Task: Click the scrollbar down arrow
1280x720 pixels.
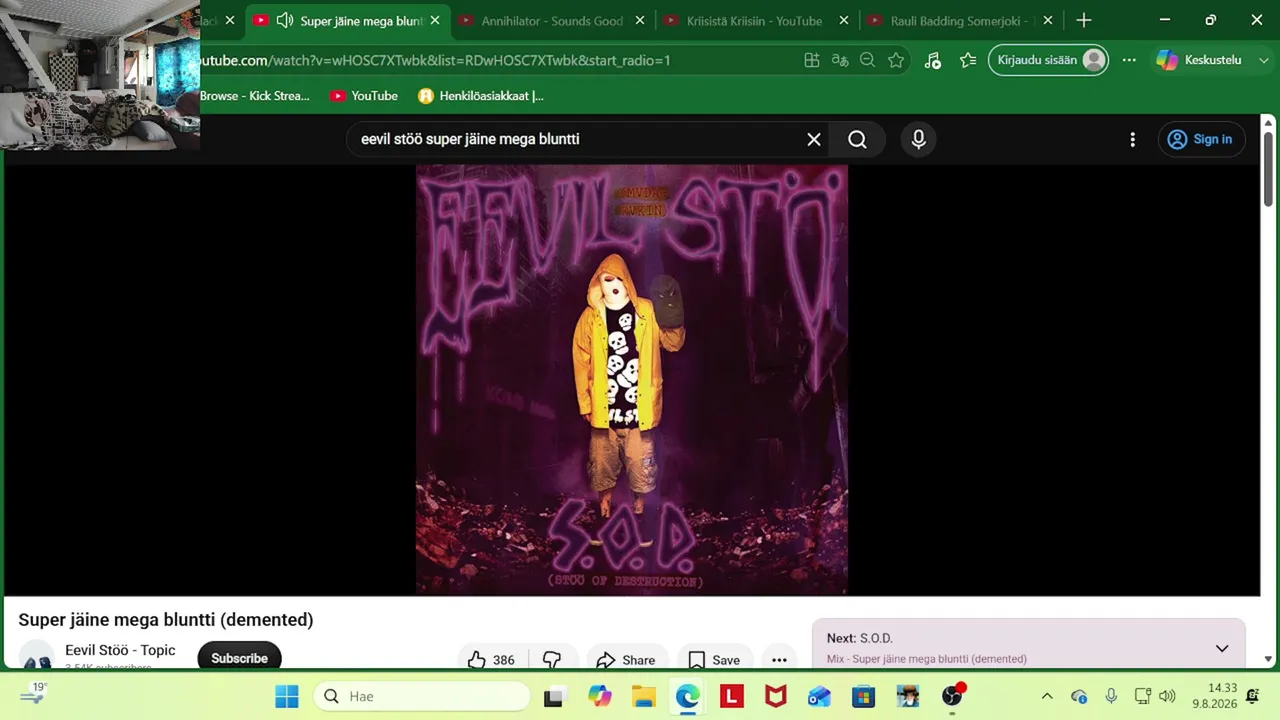Action: 1268,659
